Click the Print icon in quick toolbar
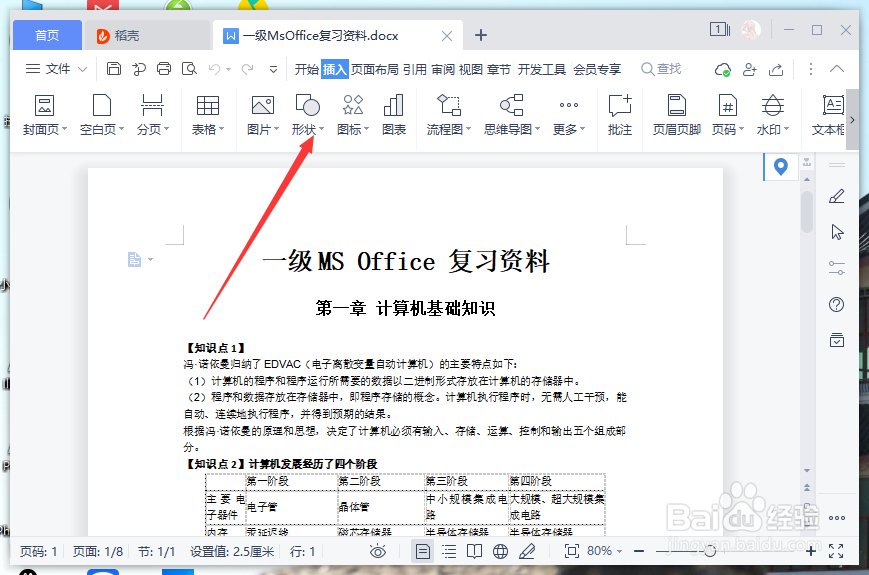This screenshot has width=869, height=575. [x=164, y=69]
